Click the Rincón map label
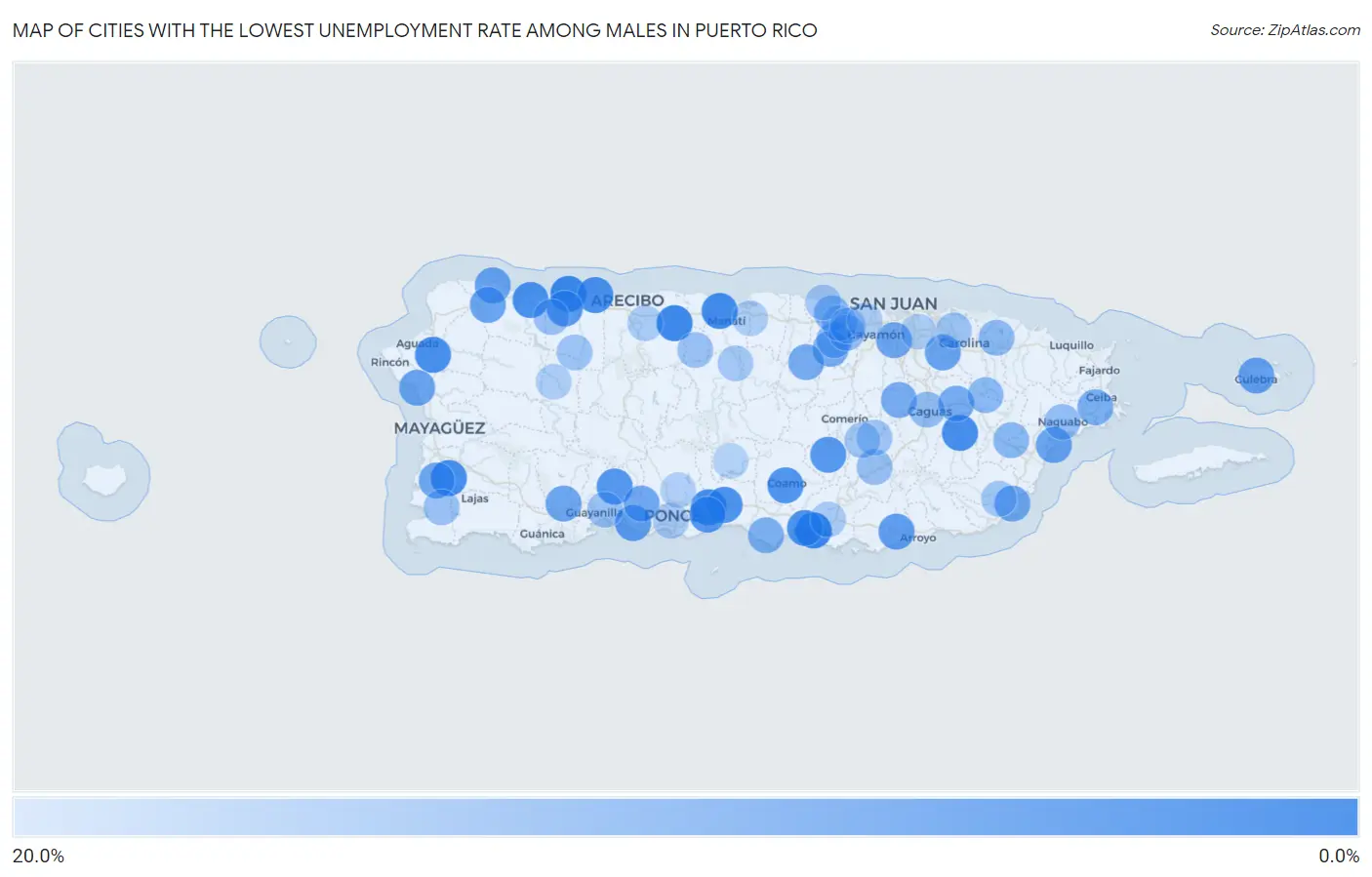Screen dimensions: 1372x877 (389, 362)
